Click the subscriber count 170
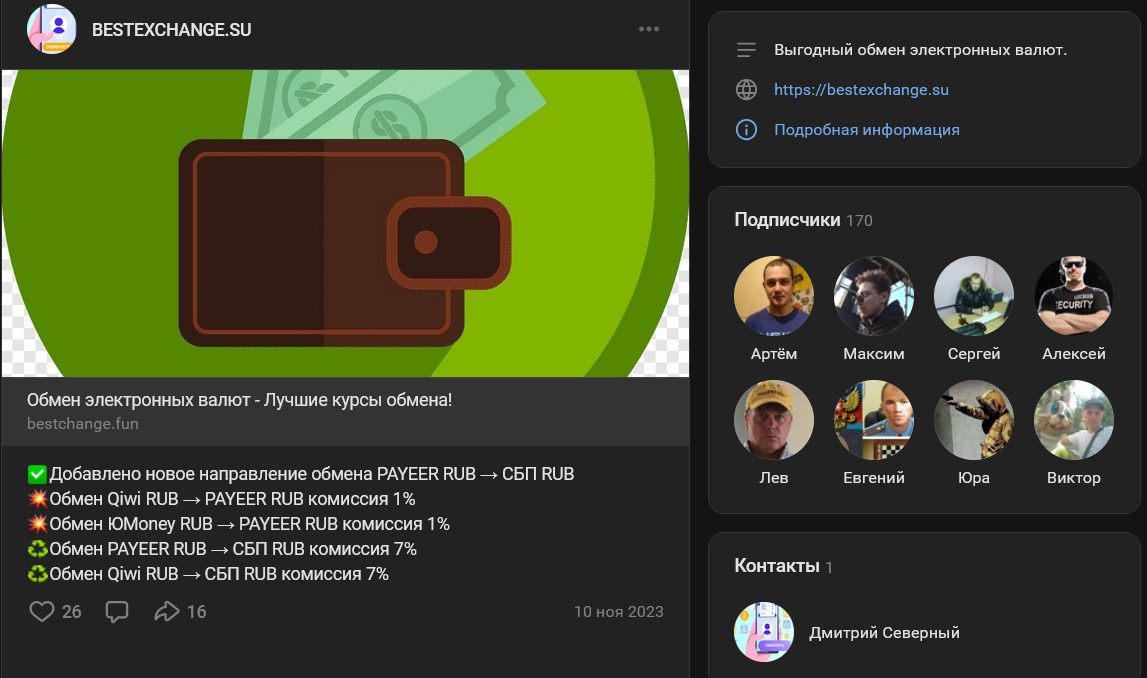The image size is (1147, 678). click(x=860, y=221)
